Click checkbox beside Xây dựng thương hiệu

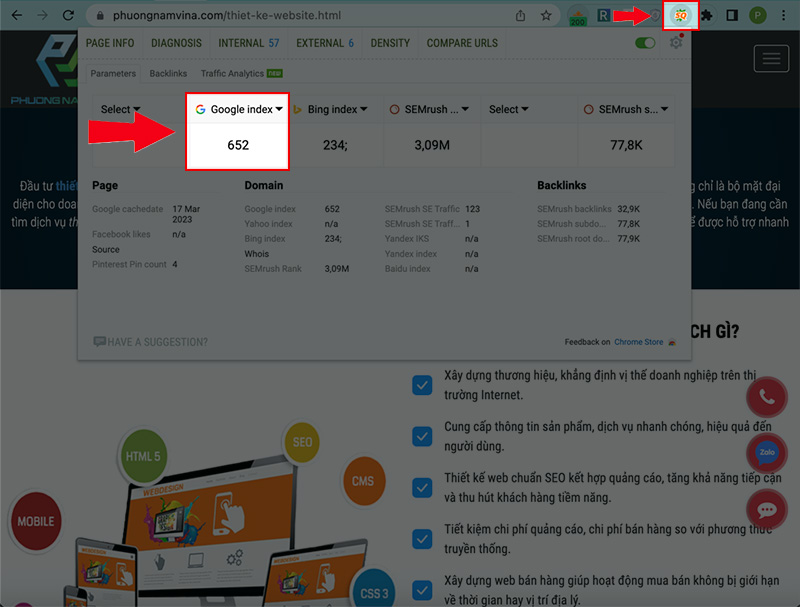(x=422, y=385)
